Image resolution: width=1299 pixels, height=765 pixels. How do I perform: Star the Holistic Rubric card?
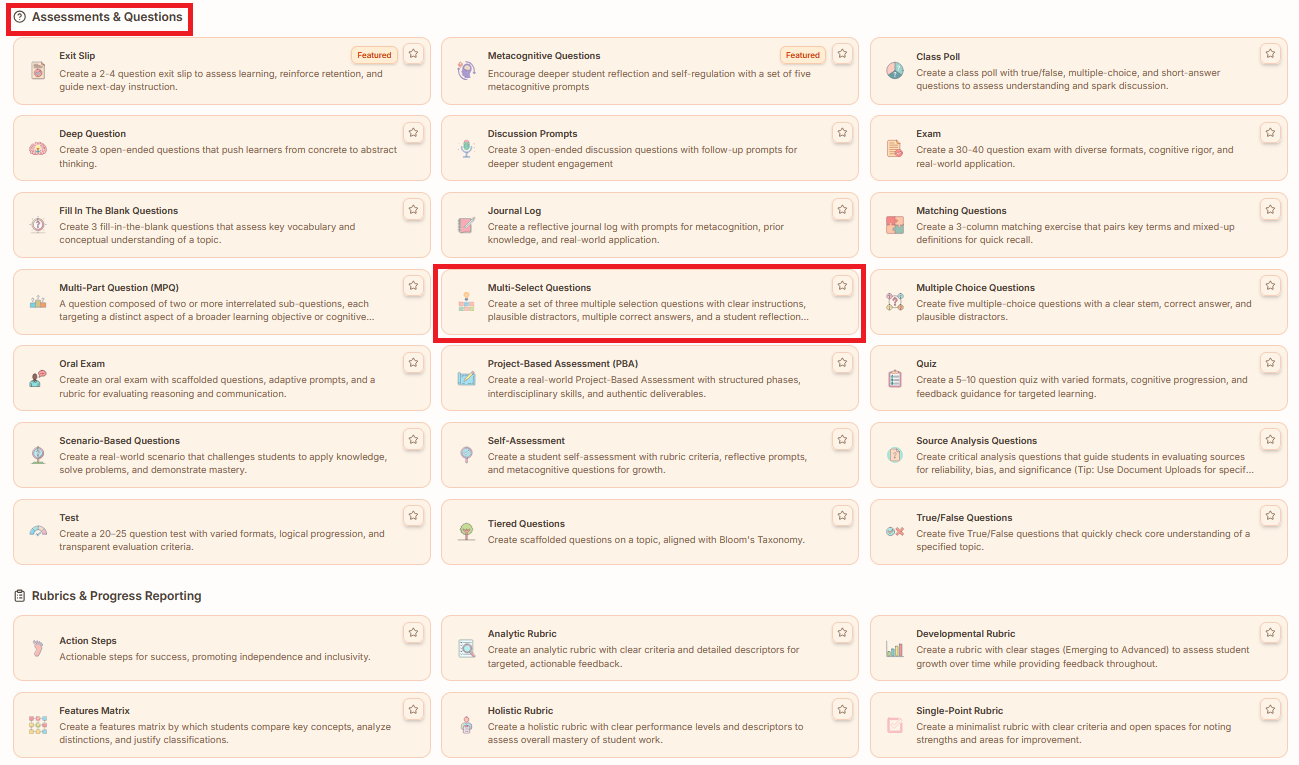coord(842,709)
